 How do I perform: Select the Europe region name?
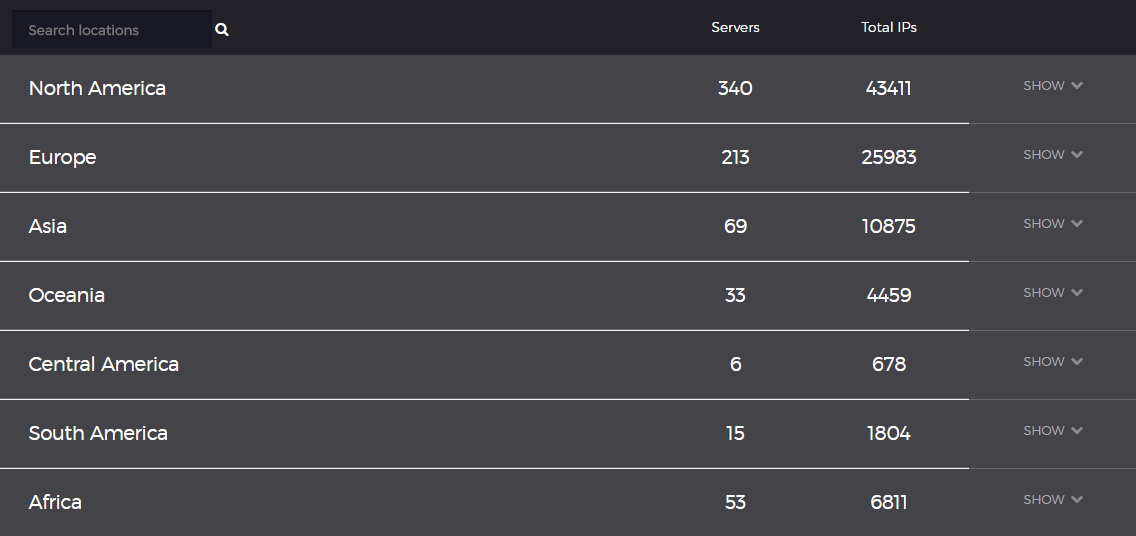coord(62,157)
